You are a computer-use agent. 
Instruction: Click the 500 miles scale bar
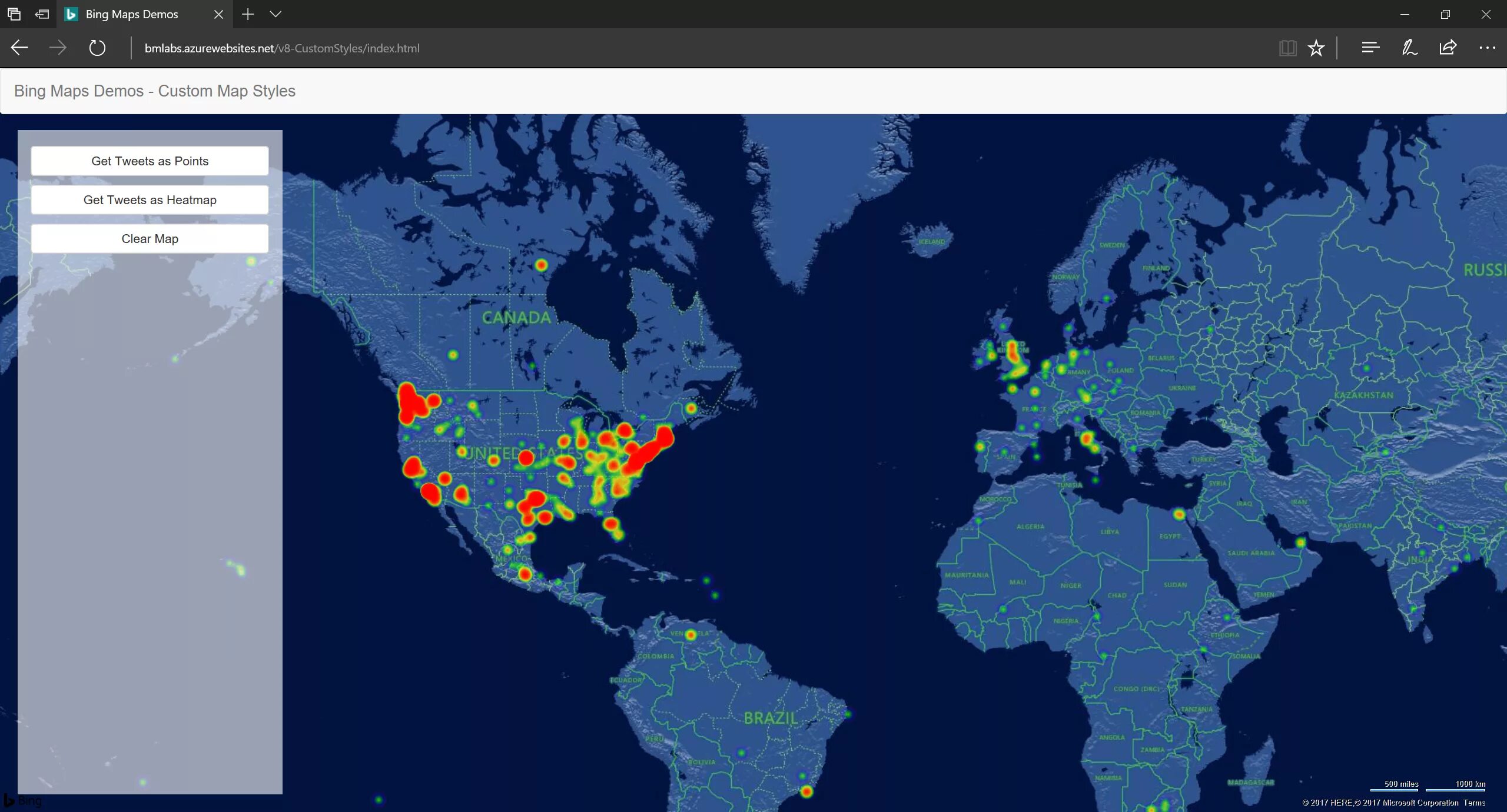point(1394,785)
